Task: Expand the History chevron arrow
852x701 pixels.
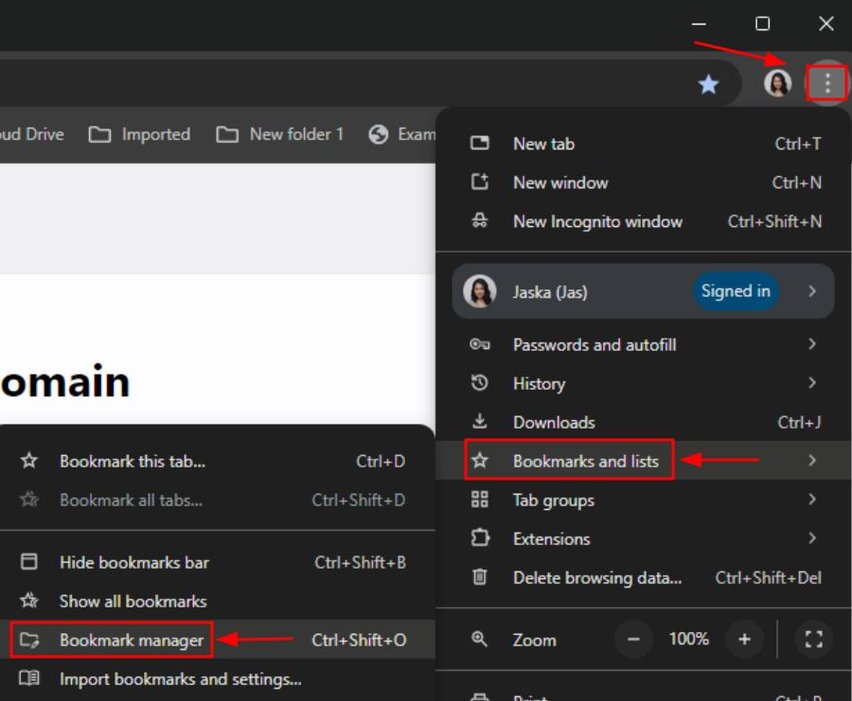Action: [x=812, y=383]
